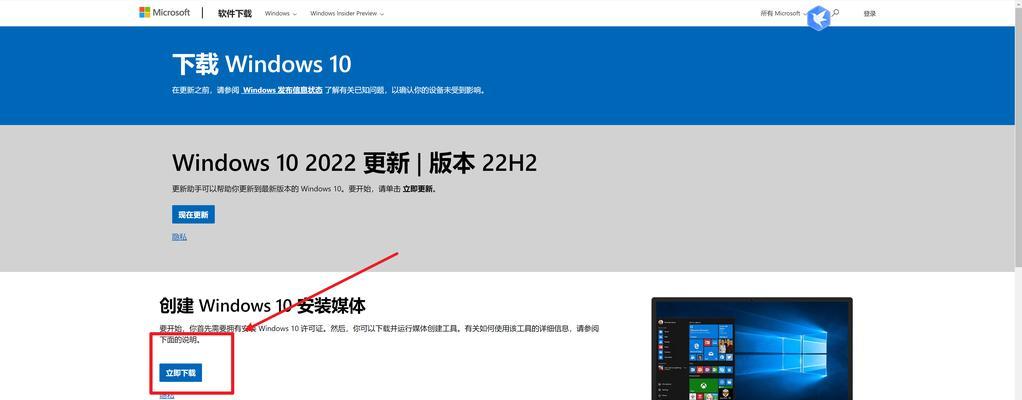Viewport: 1022px width, 400px height.
Task: Open the 隐私 link under 现在更新
Action: pyautogui.click(x=179, y=236)
